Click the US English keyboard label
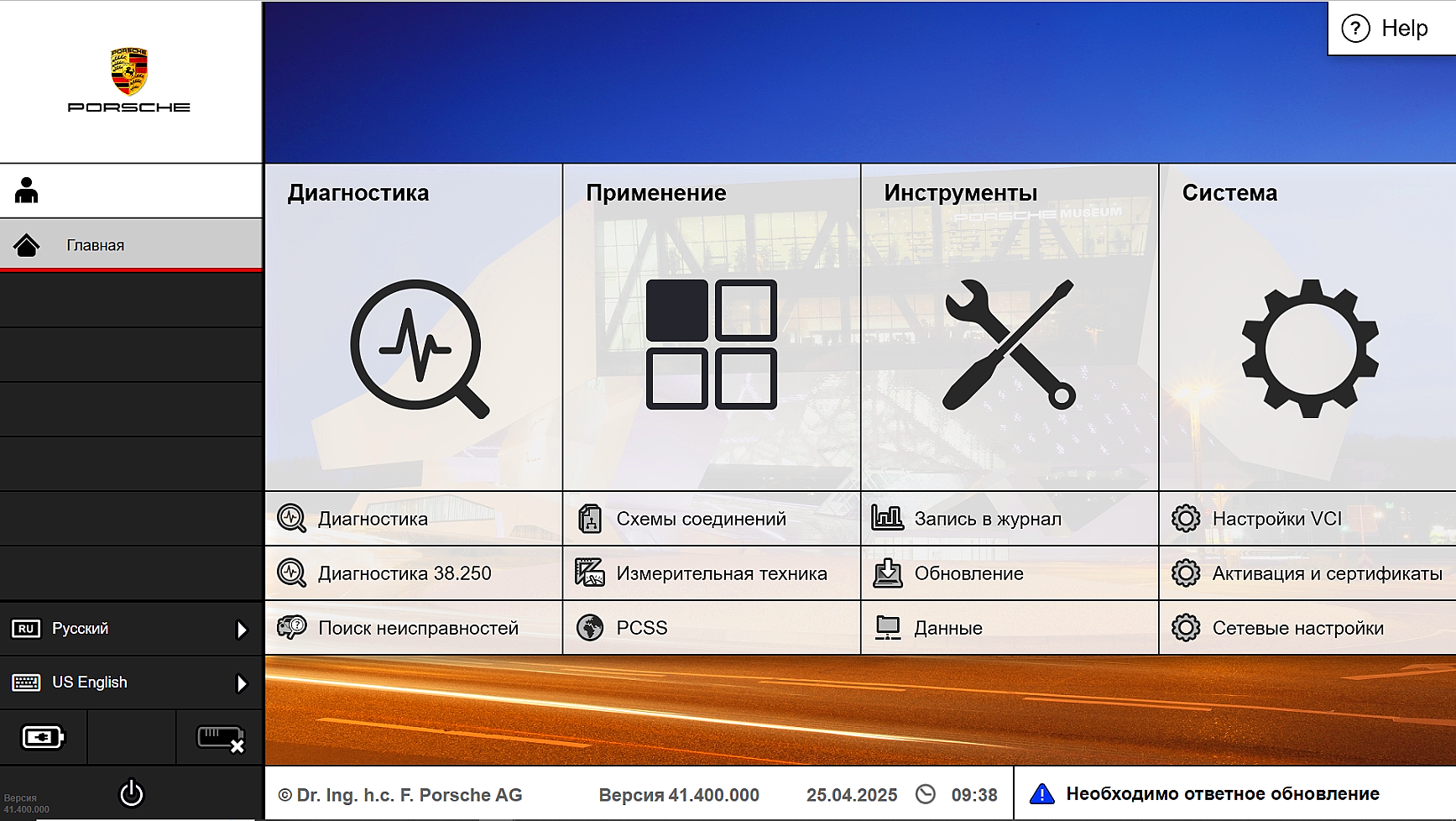 (x=90, y=682)
